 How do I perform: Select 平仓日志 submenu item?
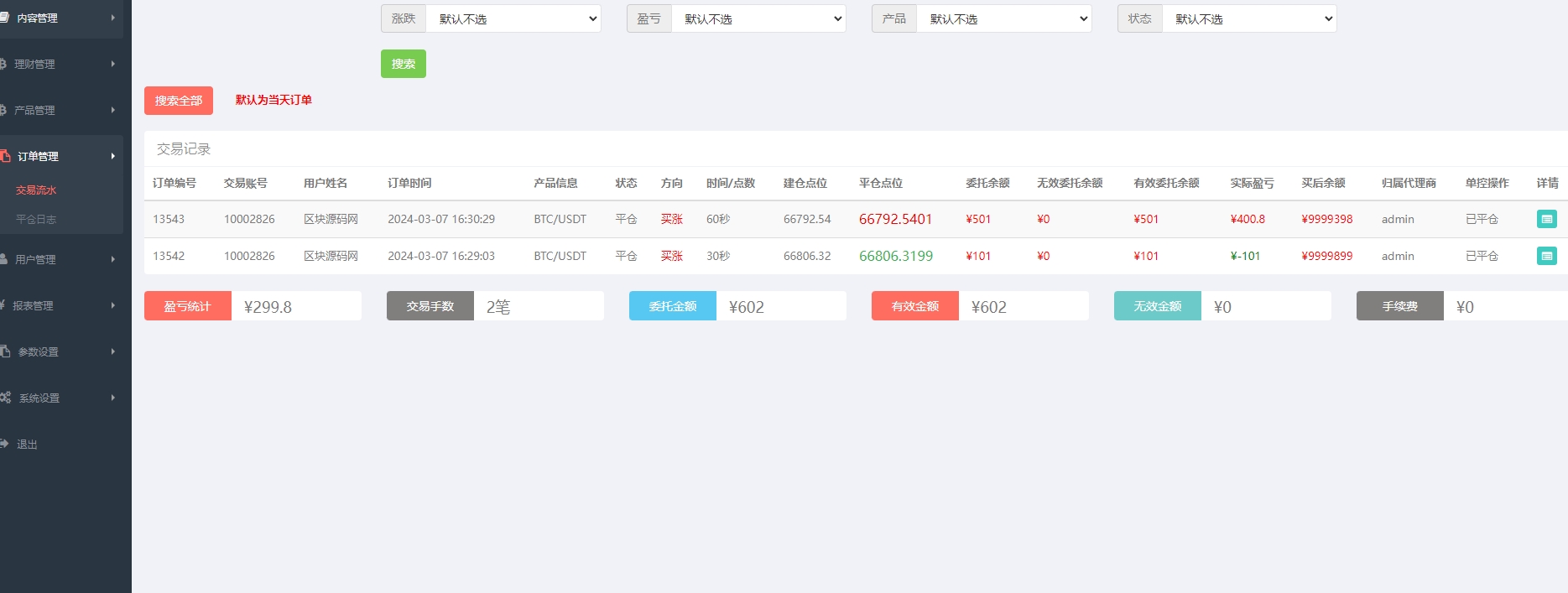click(36, 220)
